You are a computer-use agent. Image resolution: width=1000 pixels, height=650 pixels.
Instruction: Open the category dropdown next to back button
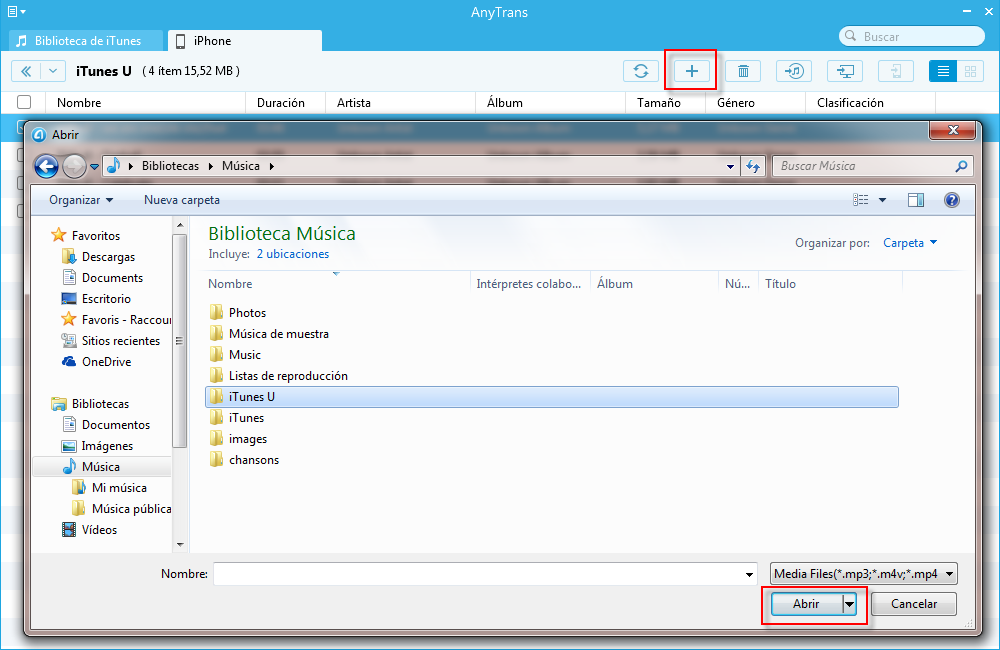tap(53, 71)
